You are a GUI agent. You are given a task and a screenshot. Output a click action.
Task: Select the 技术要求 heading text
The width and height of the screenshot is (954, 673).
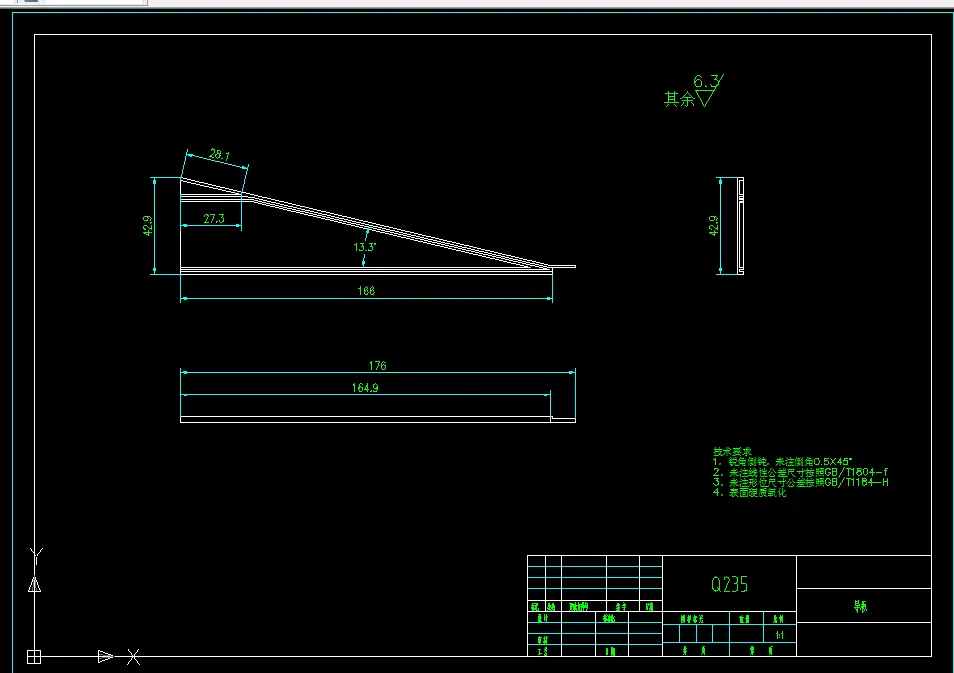click(732, 452)
